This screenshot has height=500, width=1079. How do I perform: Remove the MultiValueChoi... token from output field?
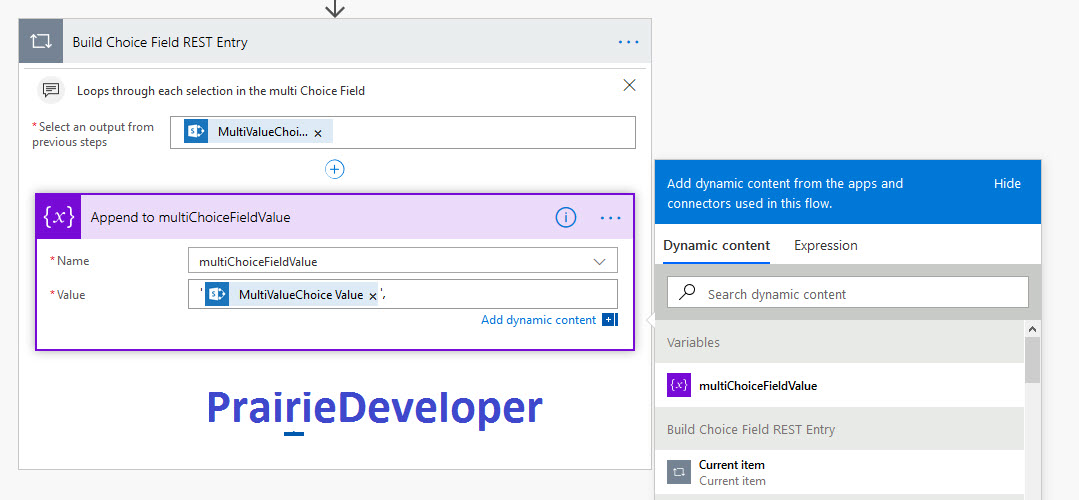318,133
